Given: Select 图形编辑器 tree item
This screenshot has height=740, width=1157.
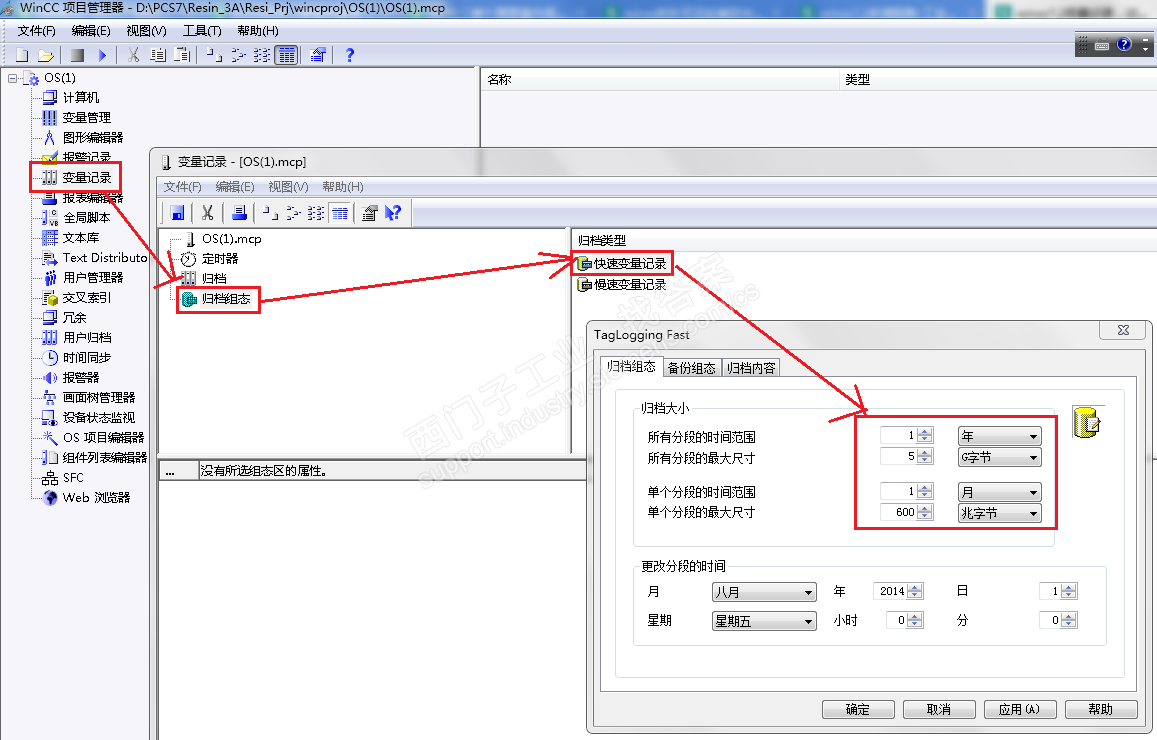Looking at the screenshot, I should pos(93,137).
